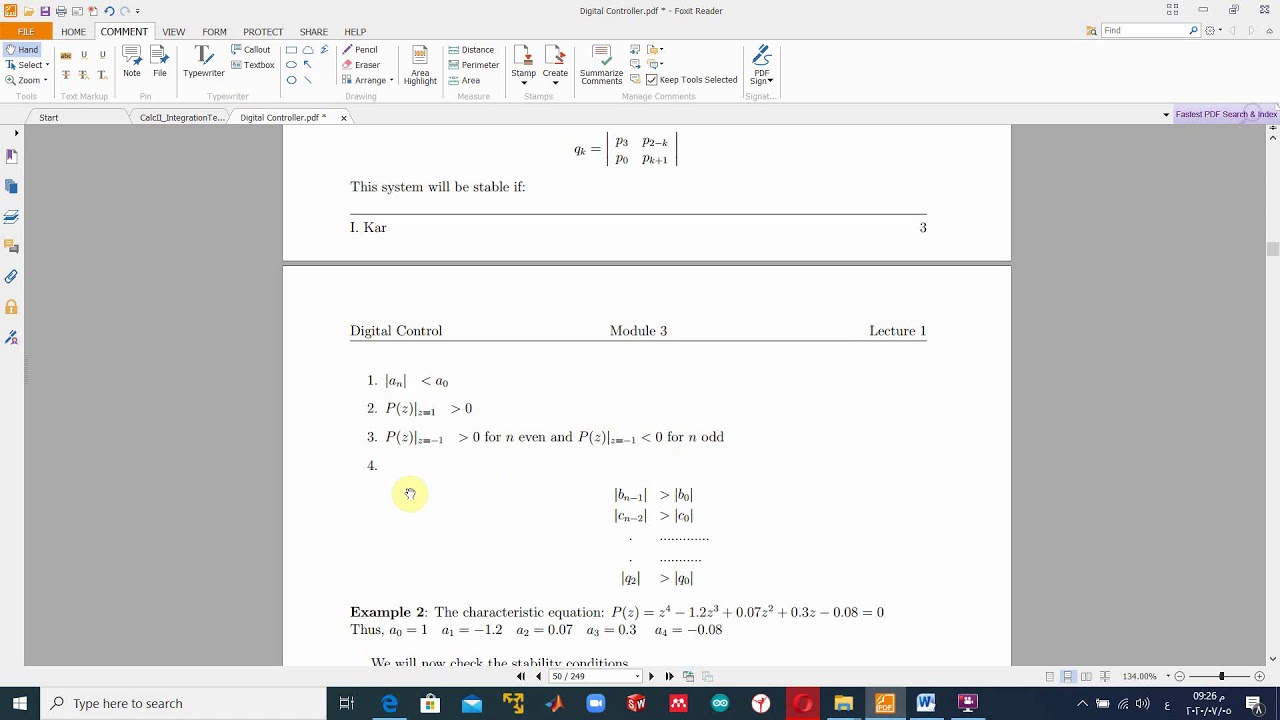The height and width of the screenshot is (720, 1280).
Task: Select the Area Highlight tool
Action: click(420, 65)
